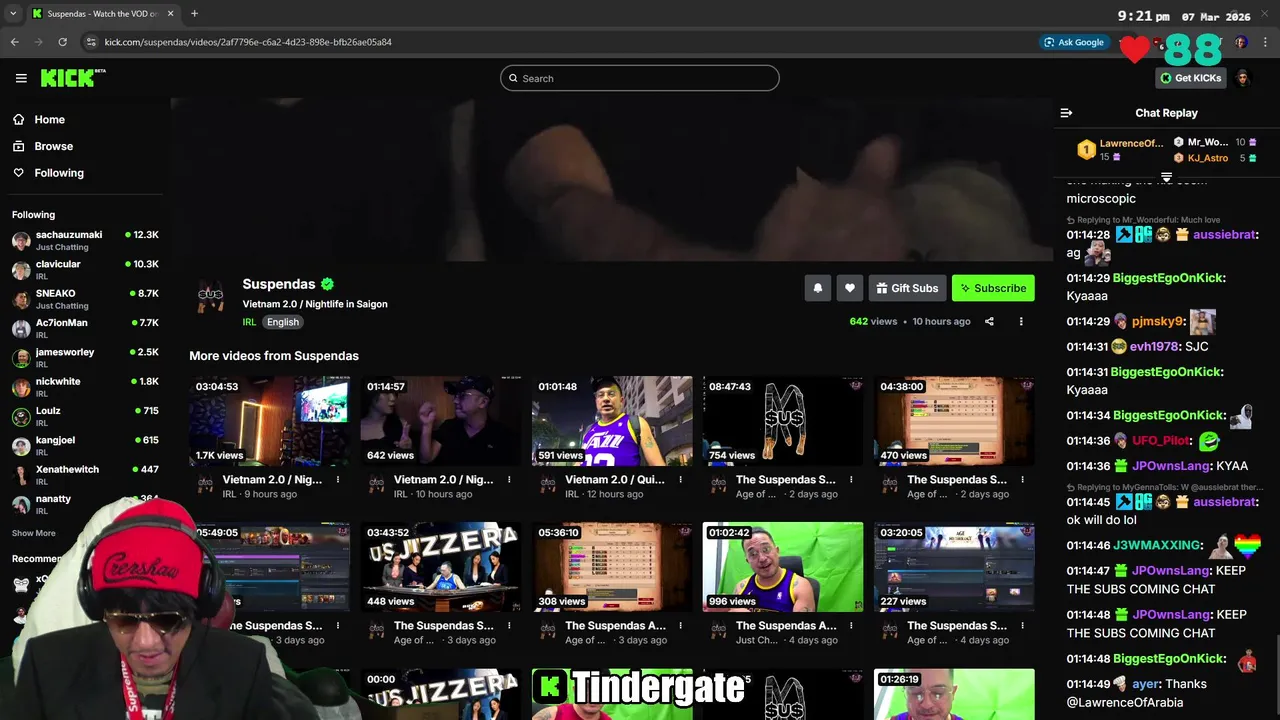Image resolution: width=1280 pixels, height=720 pixels.
Task: Click the site info icon in address bar
Action: coord(91,42)
